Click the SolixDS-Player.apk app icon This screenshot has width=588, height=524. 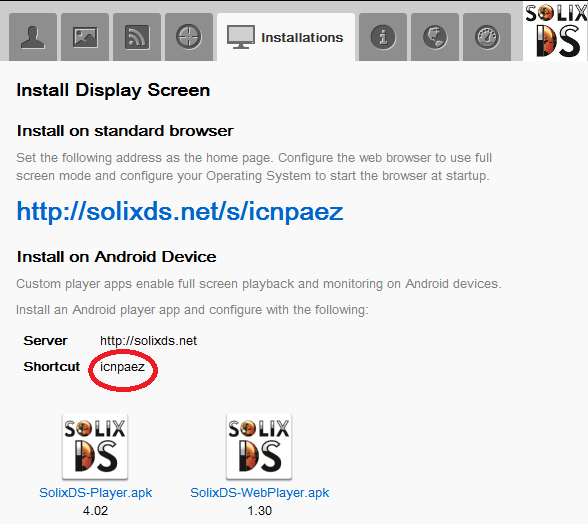[x=95, y=447]
